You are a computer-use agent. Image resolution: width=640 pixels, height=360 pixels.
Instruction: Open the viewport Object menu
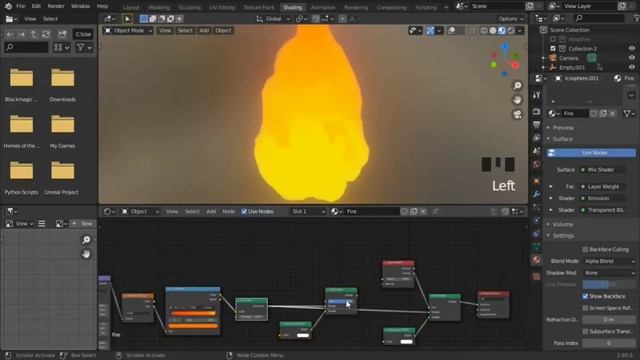pyautogui.click(x=223, y=31)
